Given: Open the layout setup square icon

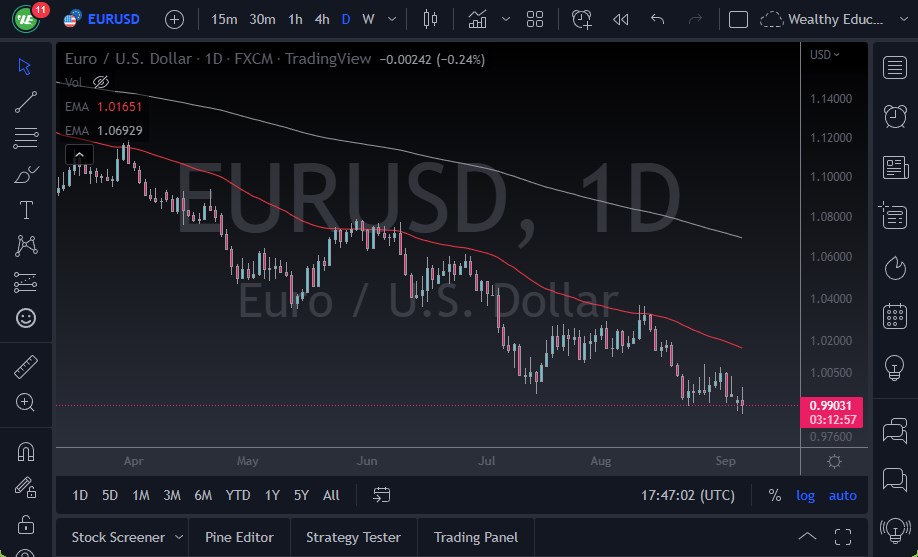Looking at the screenshot, I should 738,19.
